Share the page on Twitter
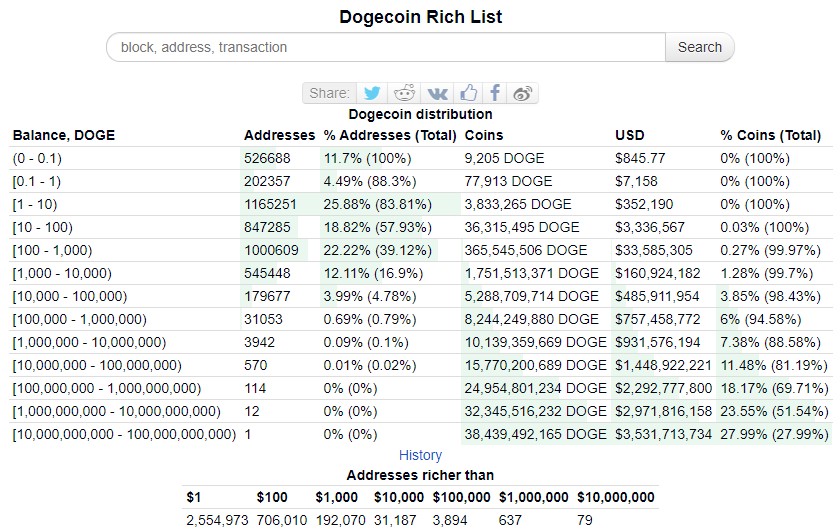 pyautogui.click(x=372, y=93)
